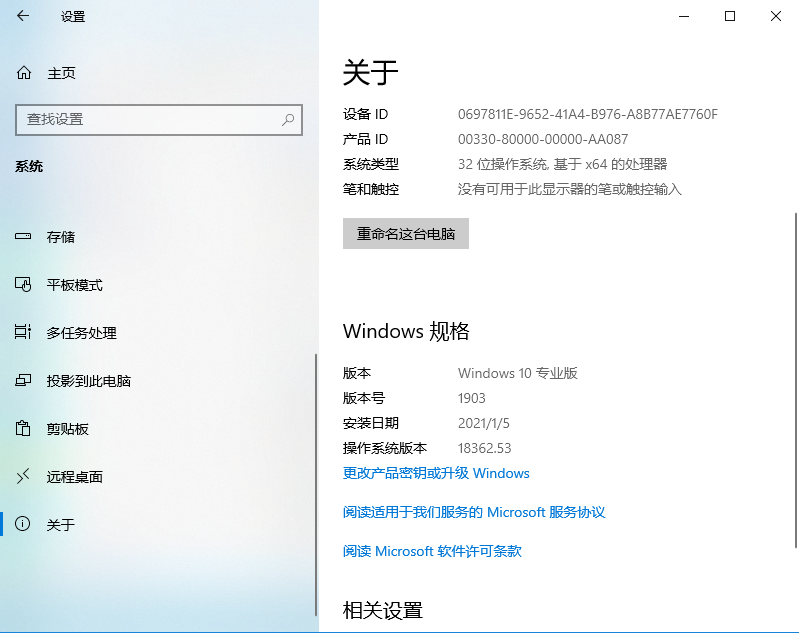Open 阅读 Microsoft 软件许可条款 link

tap(432, 551)
